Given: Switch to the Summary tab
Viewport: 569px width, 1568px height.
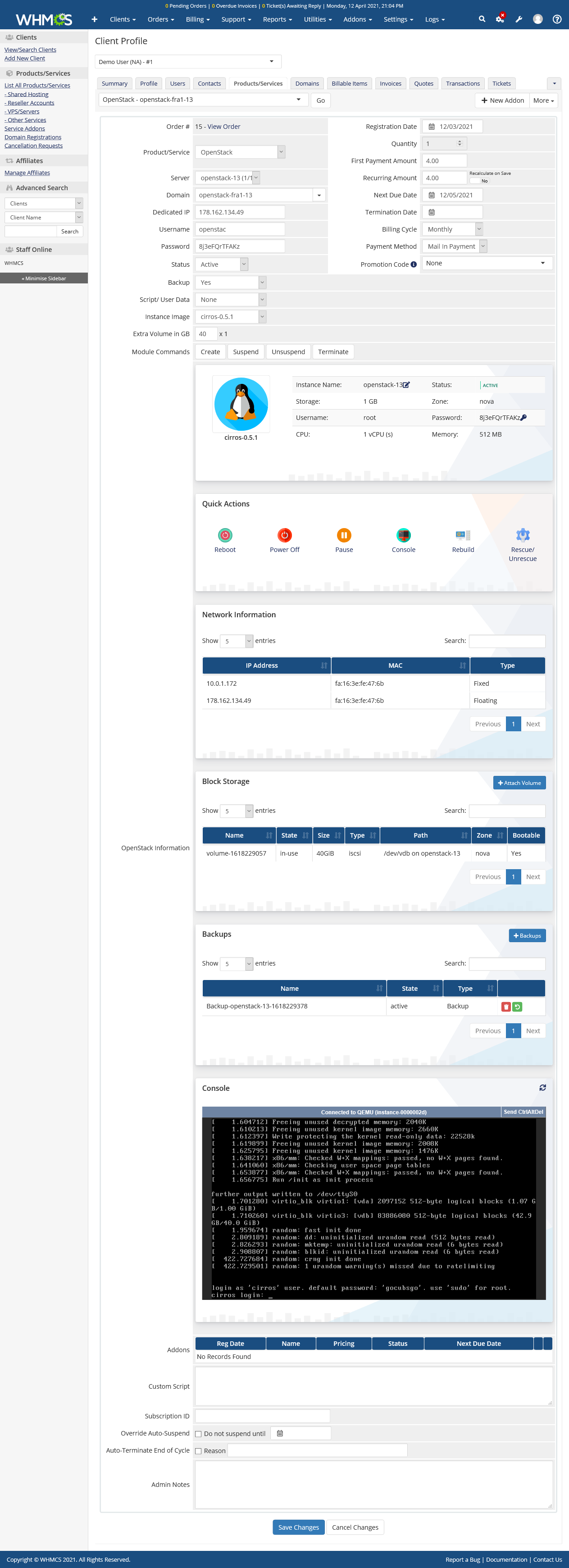Looking at the screenshot, I should tap(114, 83).
